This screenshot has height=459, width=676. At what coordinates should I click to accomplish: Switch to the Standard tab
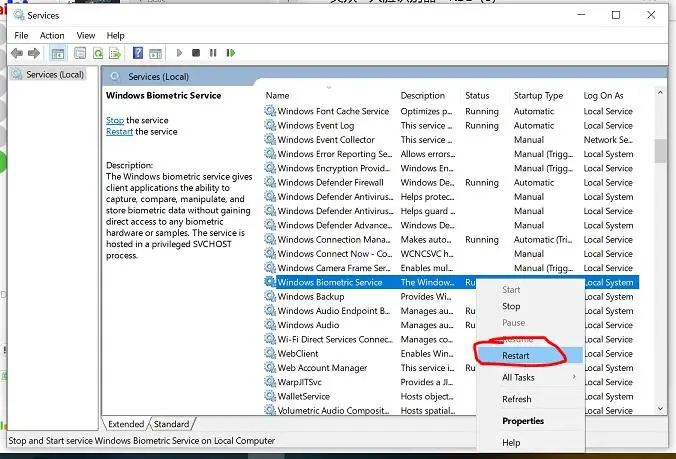click(x=172, y=424)
